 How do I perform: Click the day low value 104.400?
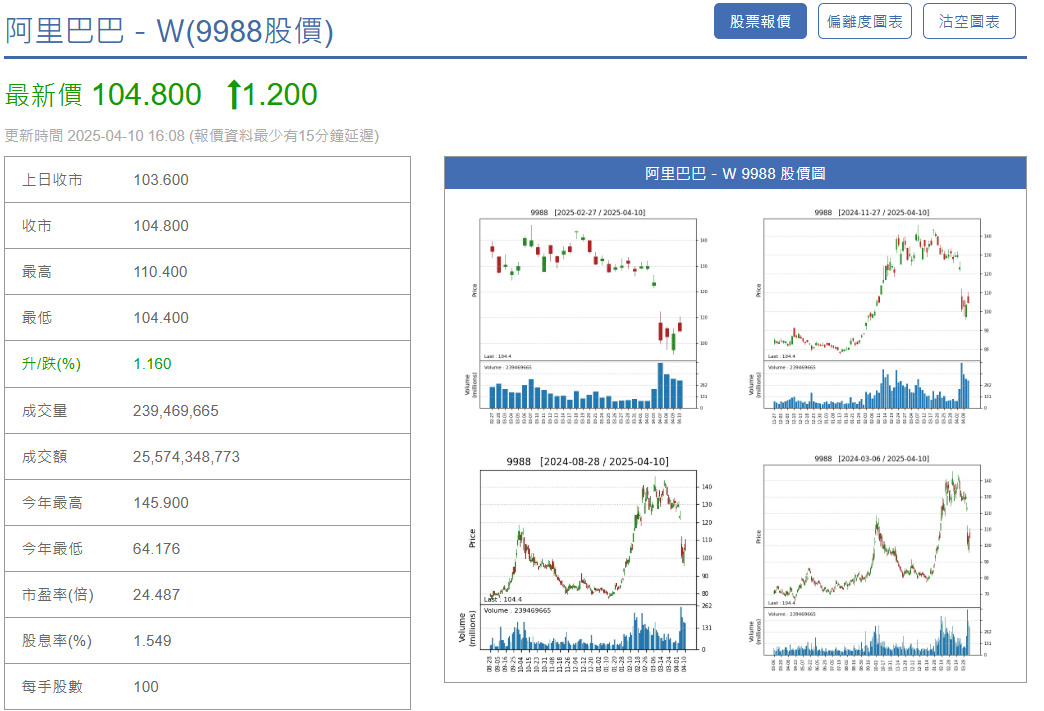coord(160,318)
